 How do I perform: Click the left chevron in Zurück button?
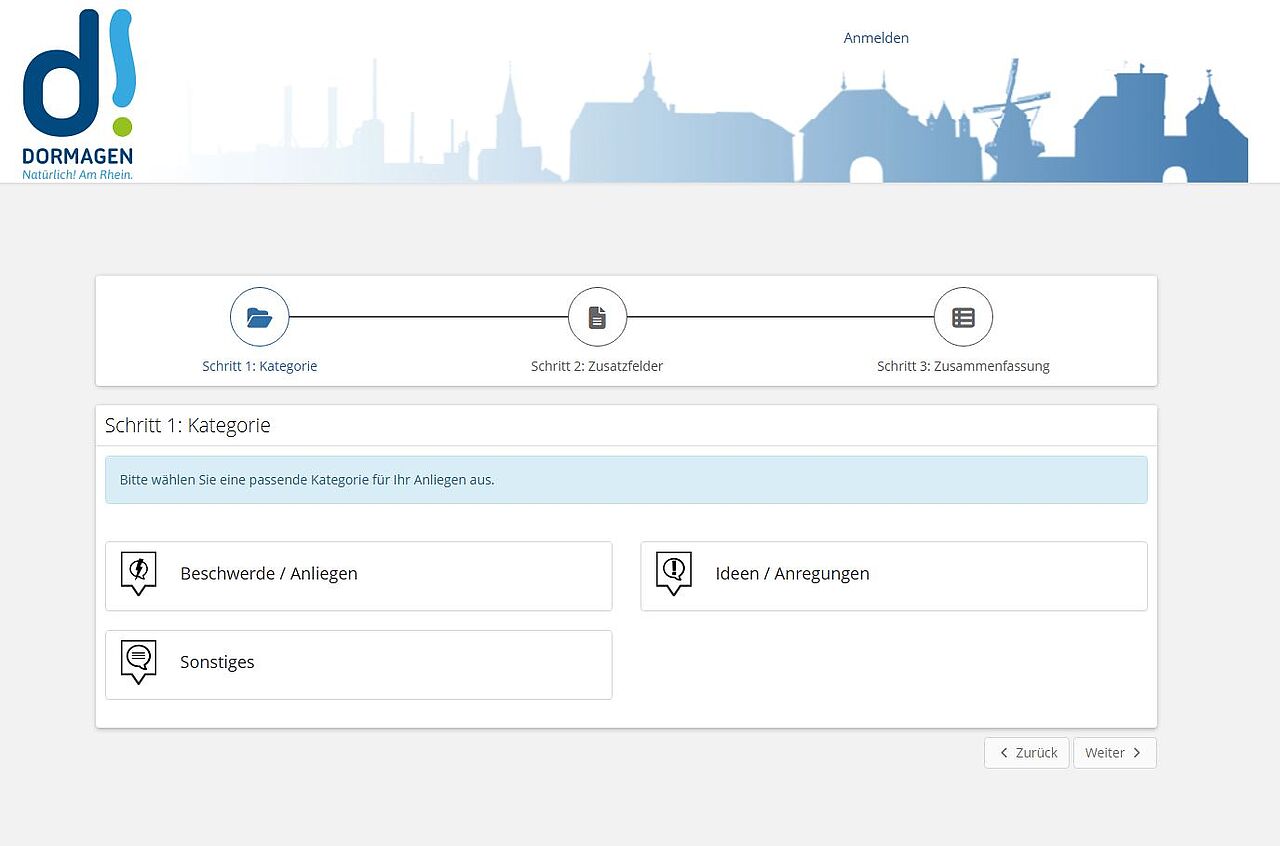click(1004, 753)
